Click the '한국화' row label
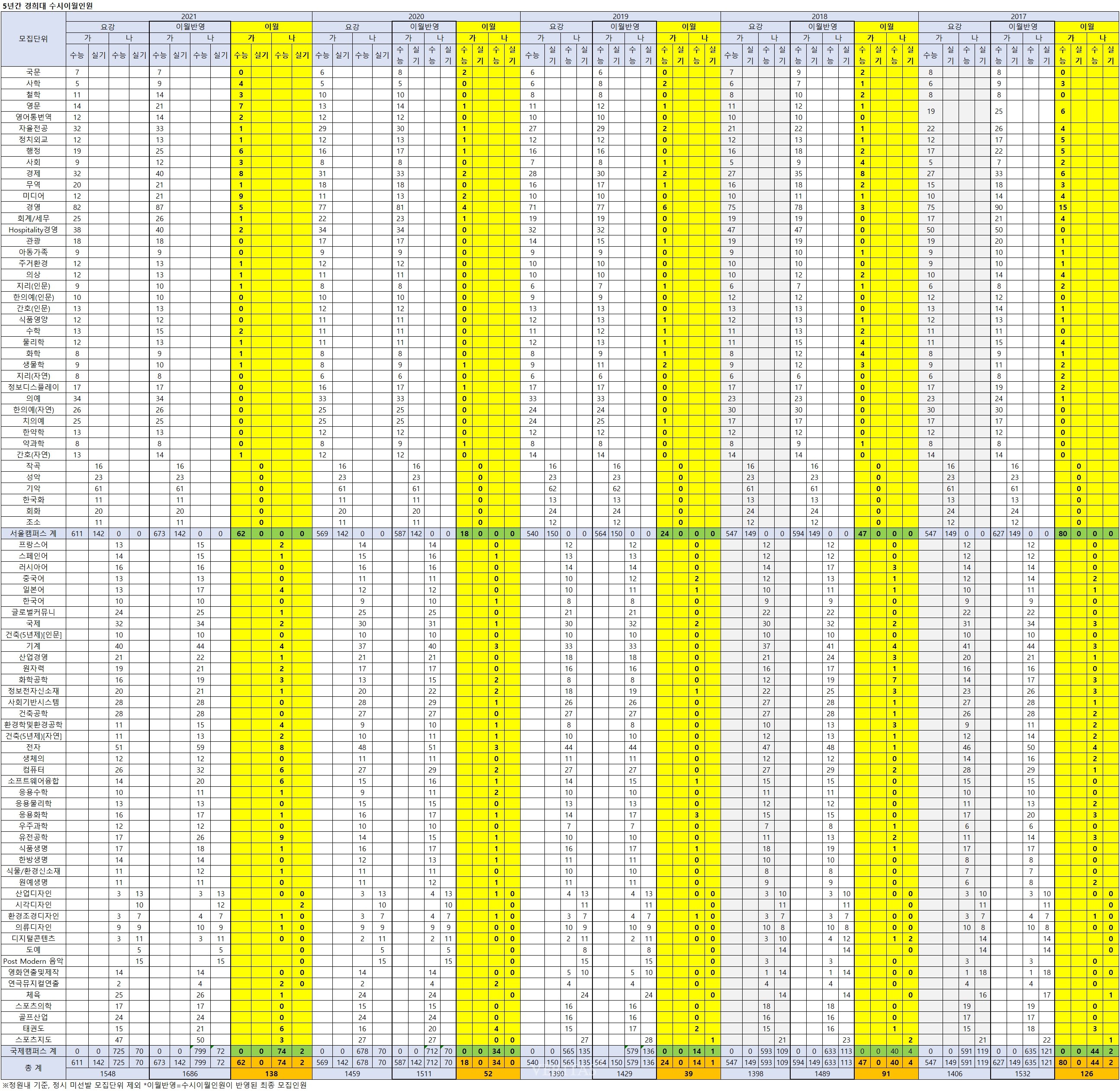 33,500
